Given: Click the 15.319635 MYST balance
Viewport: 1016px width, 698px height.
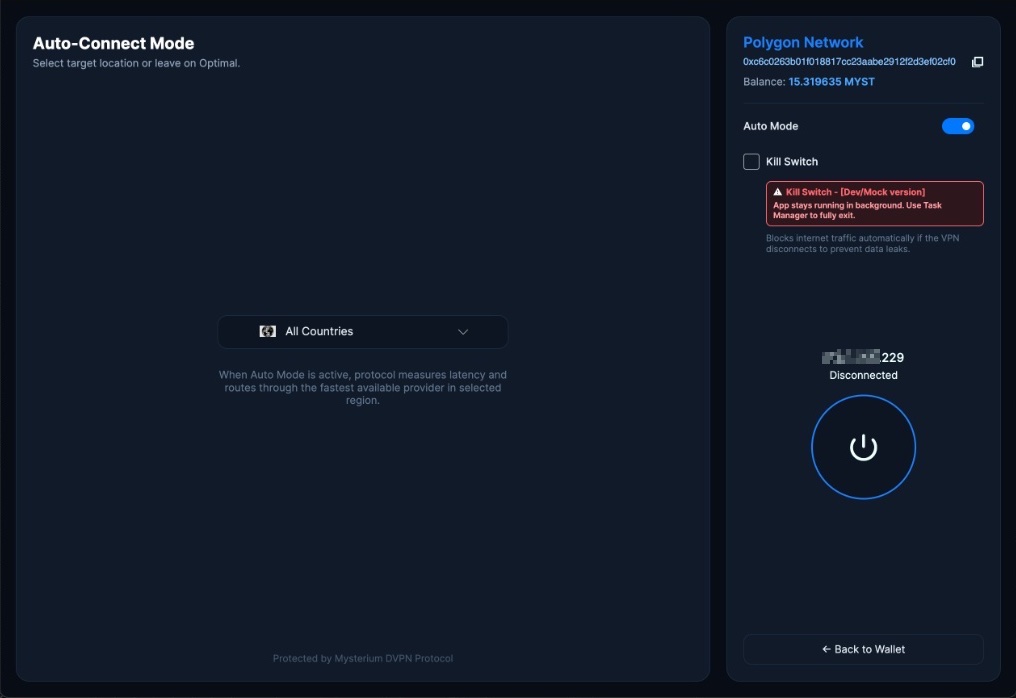Looking at the screenshot, I should coord(831,82).
